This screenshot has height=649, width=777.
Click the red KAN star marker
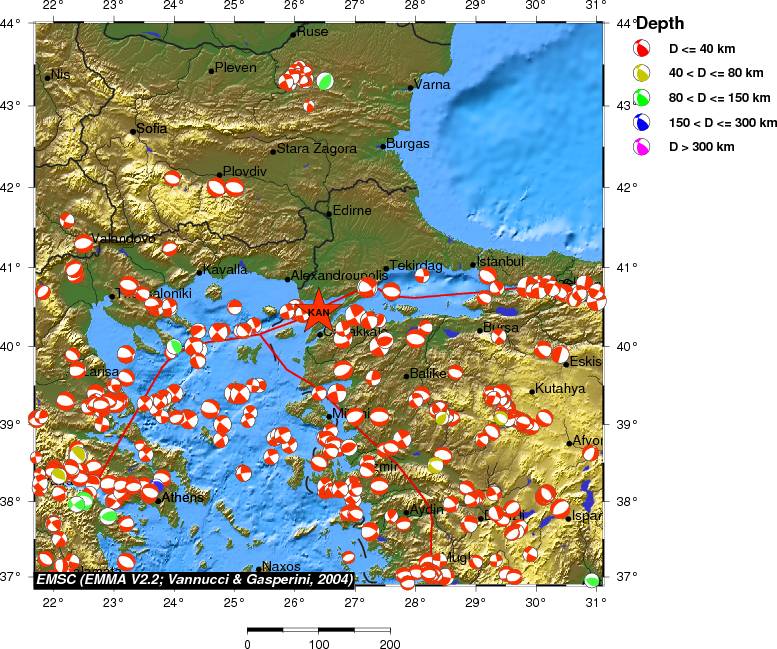[318, 310]
